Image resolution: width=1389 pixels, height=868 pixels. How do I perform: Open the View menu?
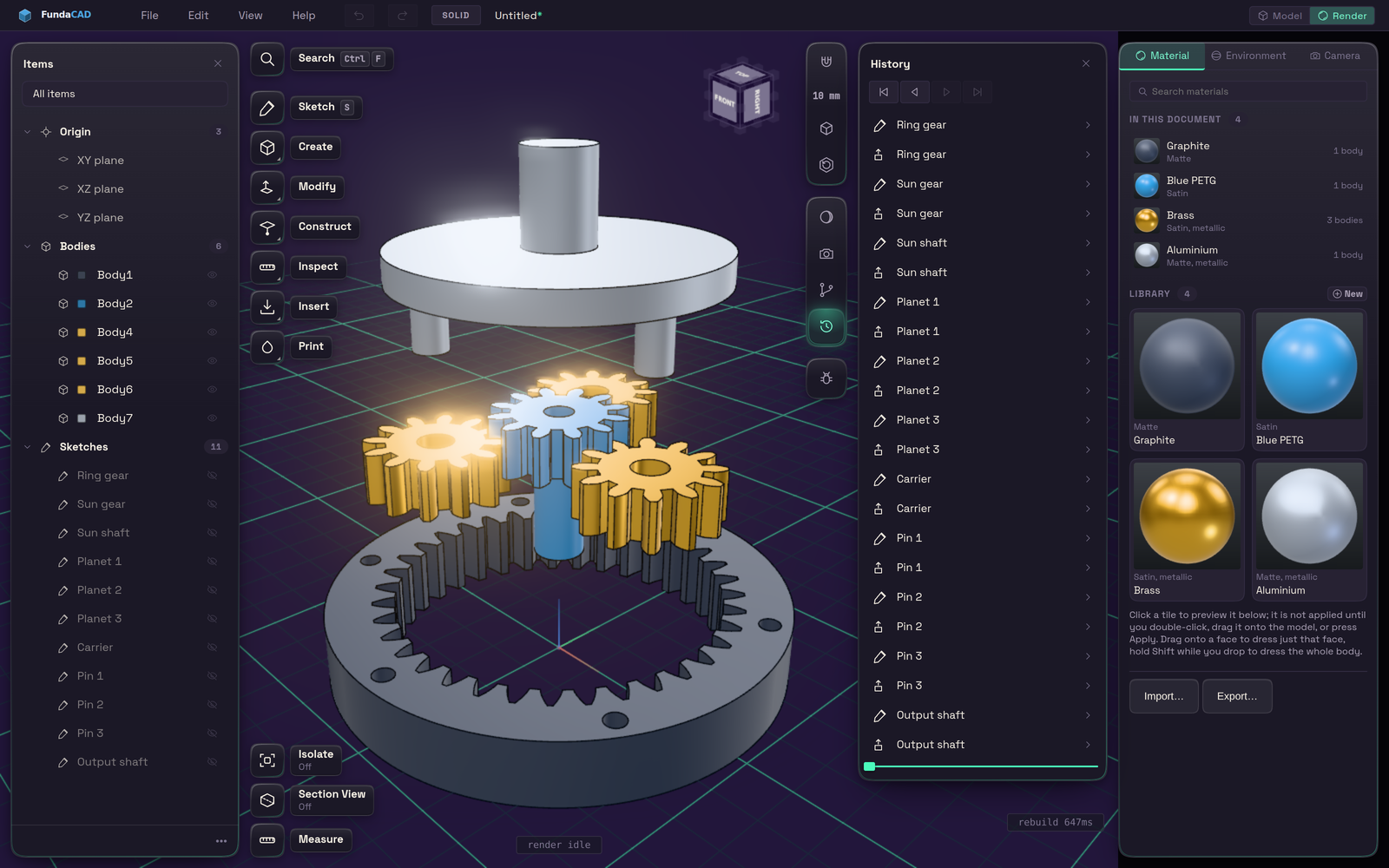[x=250, y=16]
